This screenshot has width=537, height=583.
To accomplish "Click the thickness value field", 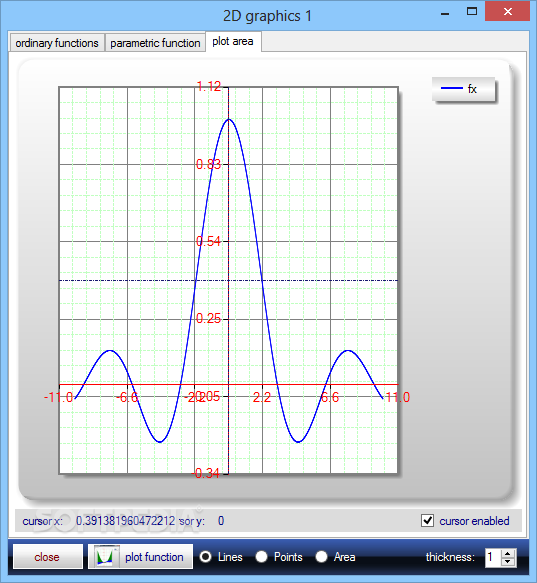I will [493, 557].
